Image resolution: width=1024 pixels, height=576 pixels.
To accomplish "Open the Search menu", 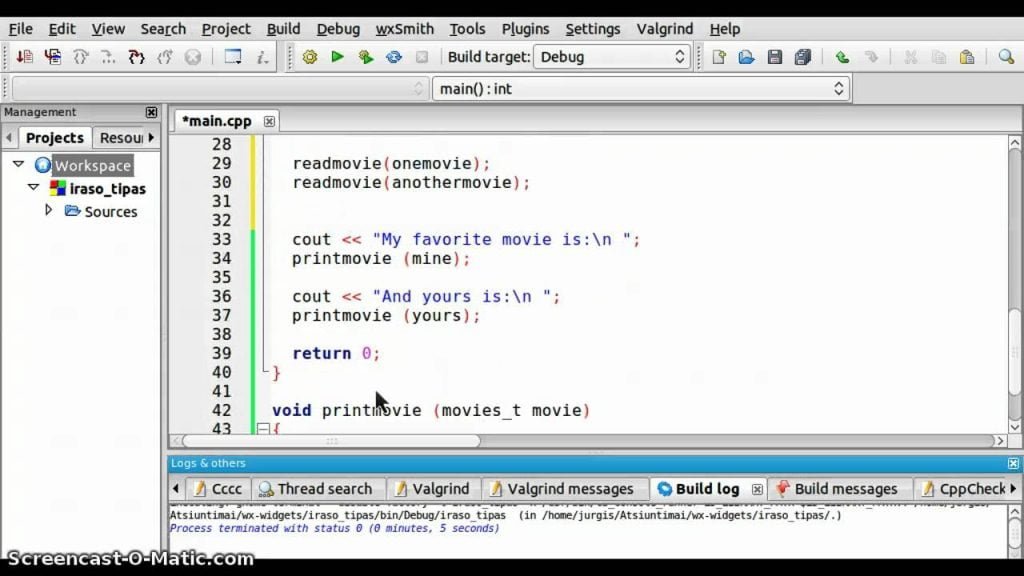I will click(163, 29).
